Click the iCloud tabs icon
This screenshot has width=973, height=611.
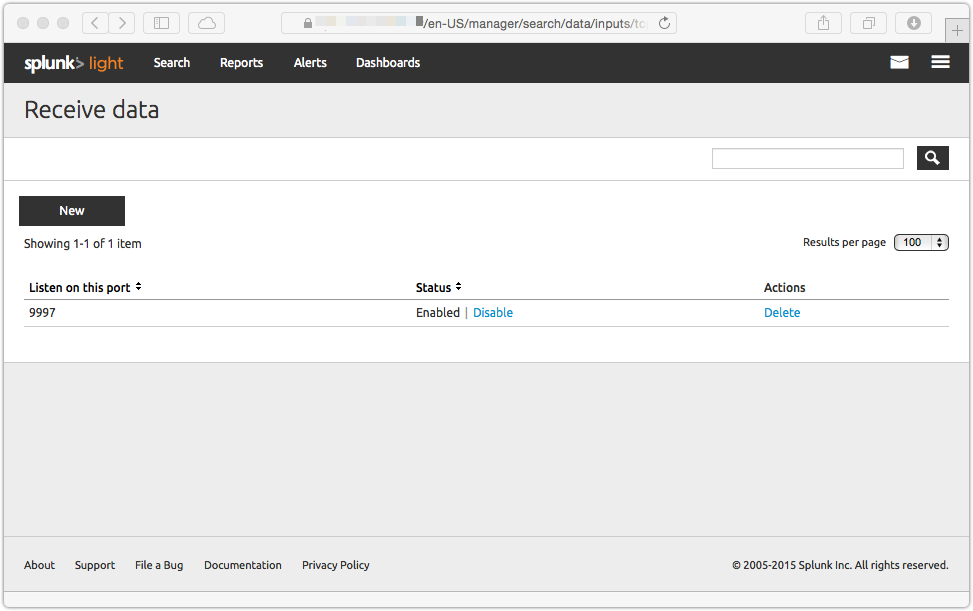pos(206,23)
